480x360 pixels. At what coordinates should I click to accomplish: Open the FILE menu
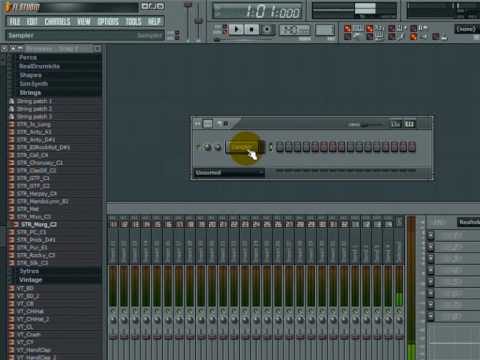click(15, 22)
